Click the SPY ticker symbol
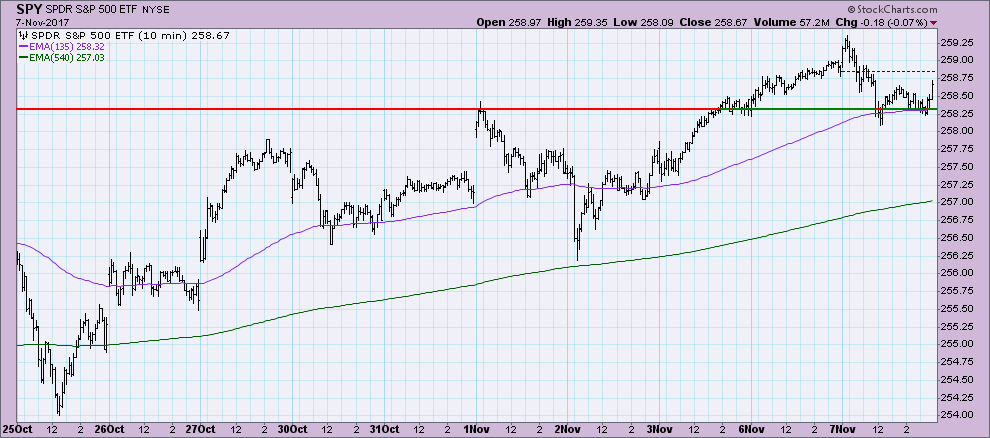The image size is (990, 438). coord(28,10)
